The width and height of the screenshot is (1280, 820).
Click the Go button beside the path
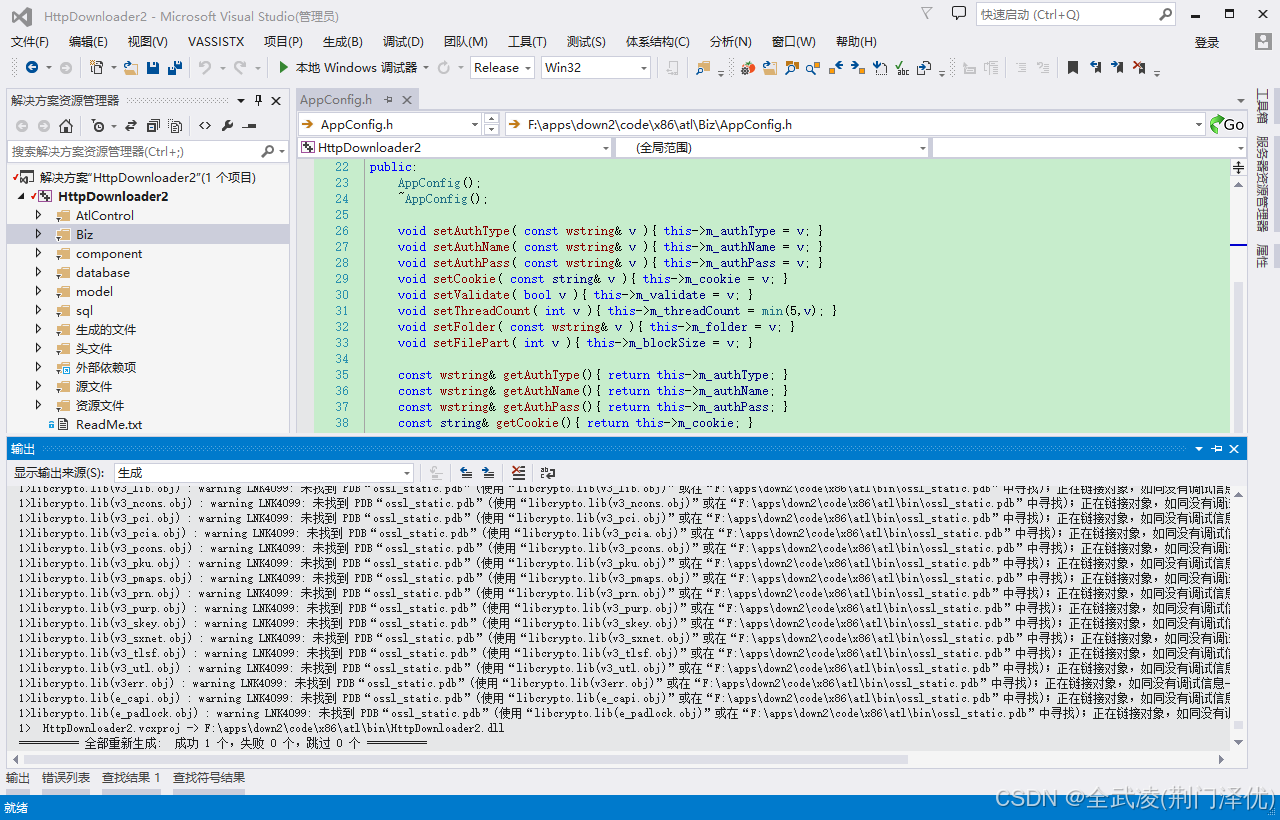coord(1227,124)
